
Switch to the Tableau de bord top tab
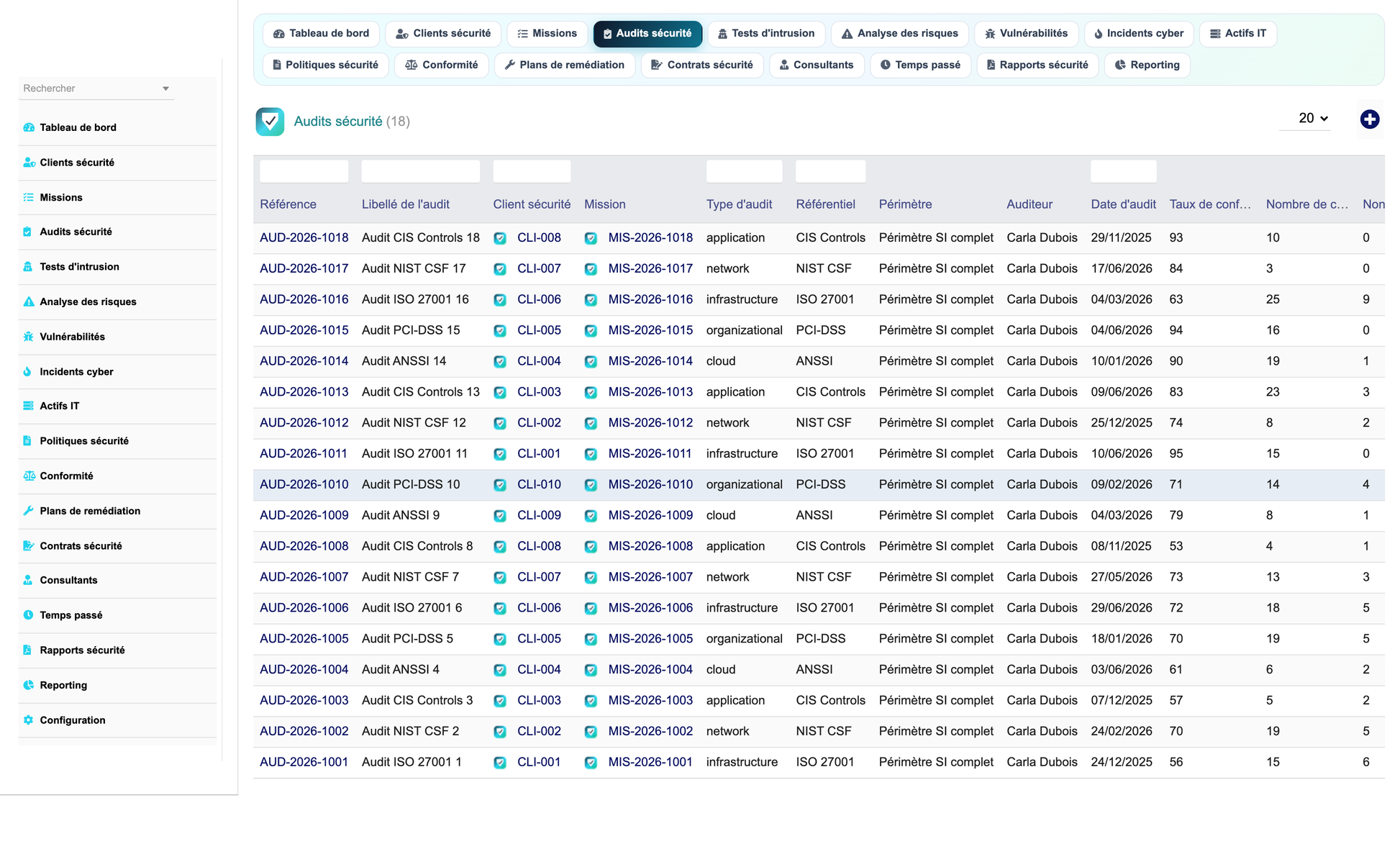tap(322, 34)
